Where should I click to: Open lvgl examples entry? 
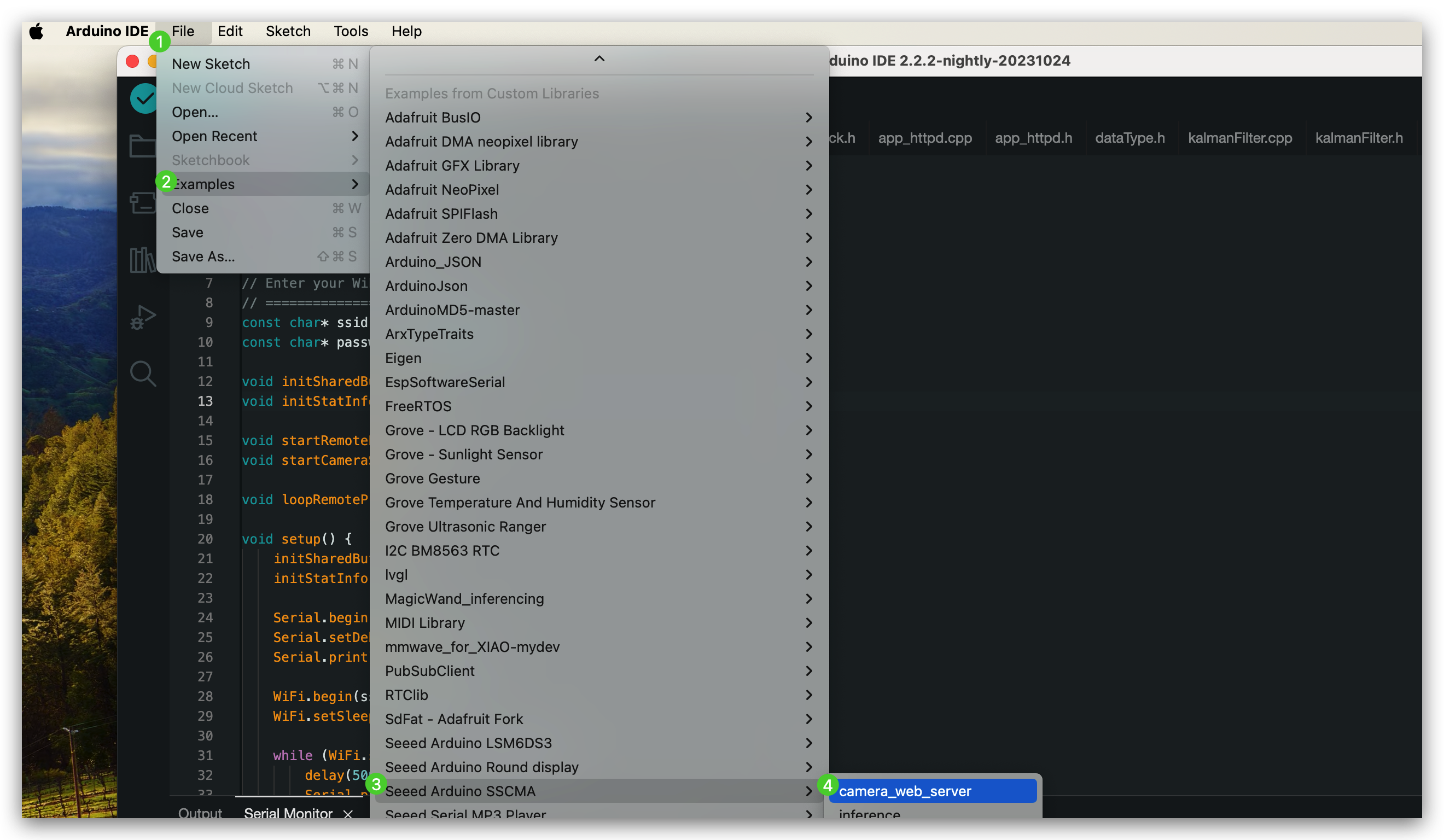(599, 575)
